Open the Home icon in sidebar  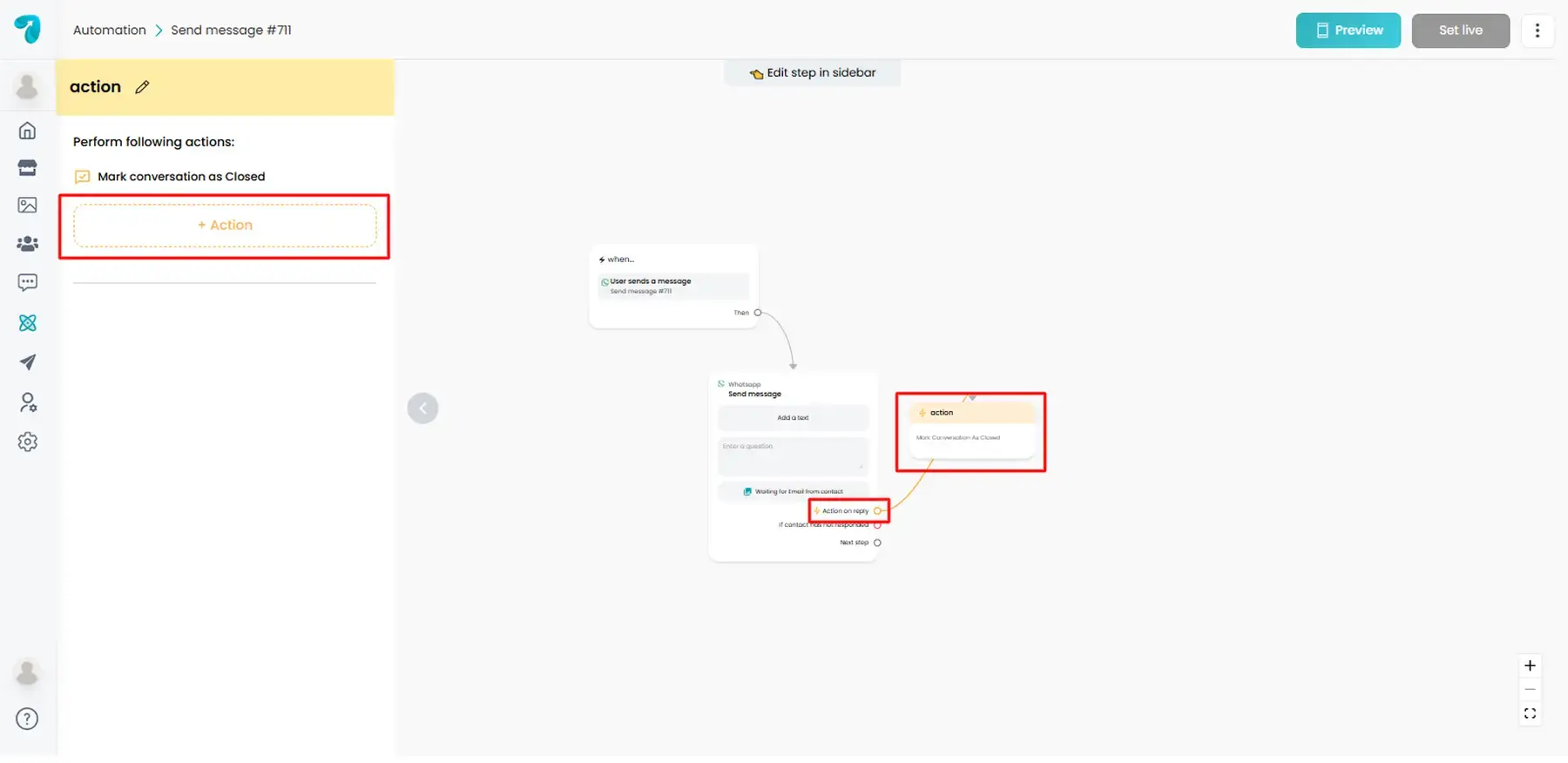coord(28,131)
